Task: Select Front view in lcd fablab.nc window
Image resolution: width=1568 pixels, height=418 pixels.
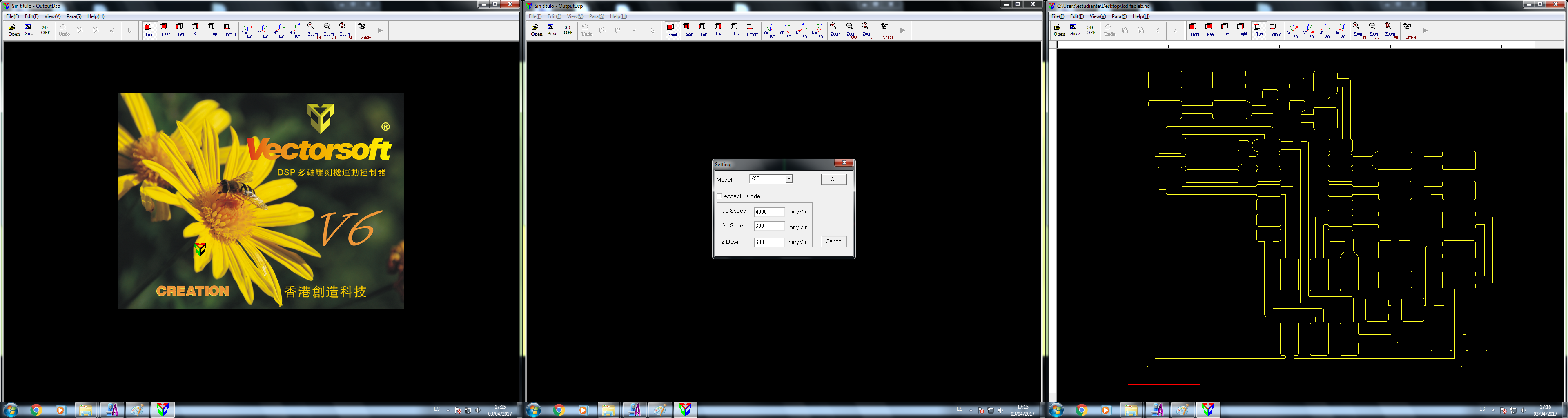Action: tap(1194, 30)
